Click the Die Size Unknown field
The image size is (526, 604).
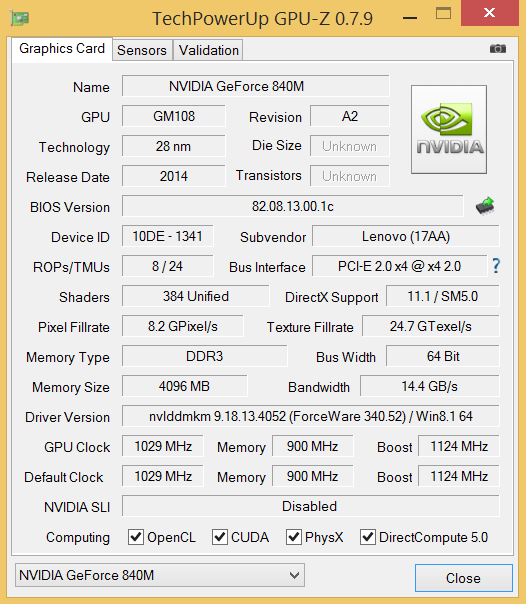350,146
